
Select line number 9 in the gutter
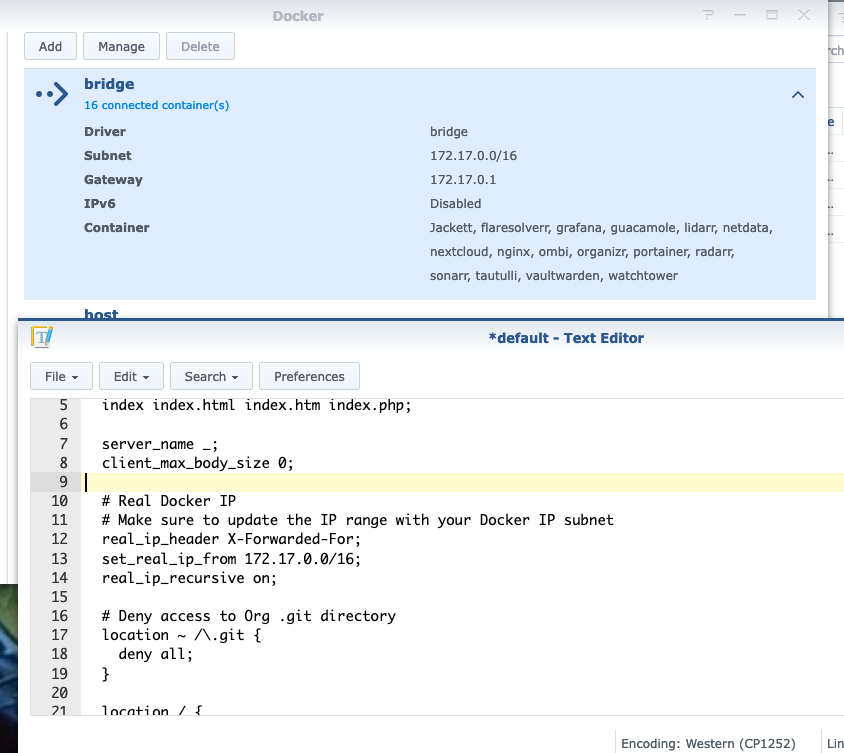click(x=62, y=481)
